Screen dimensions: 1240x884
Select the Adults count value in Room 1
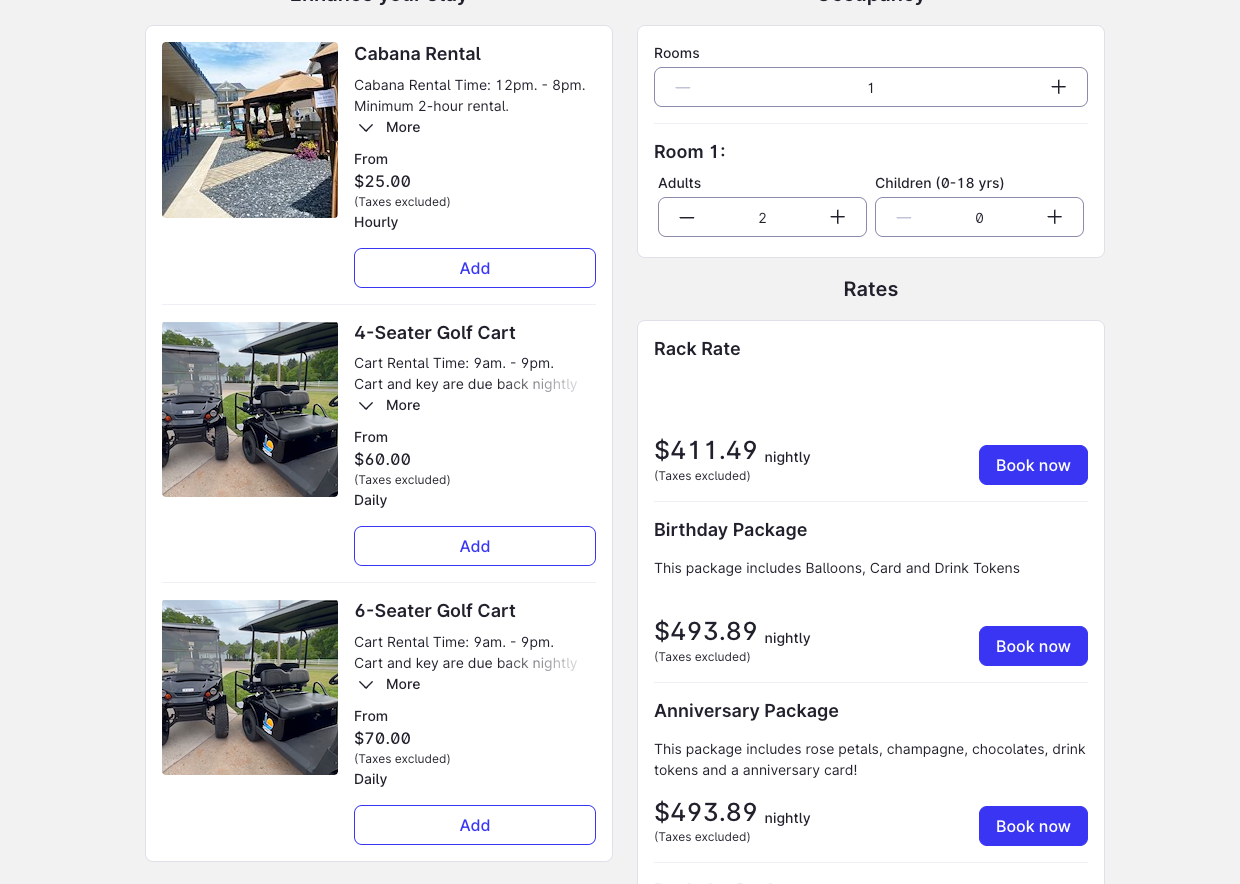tap(762, 217)
